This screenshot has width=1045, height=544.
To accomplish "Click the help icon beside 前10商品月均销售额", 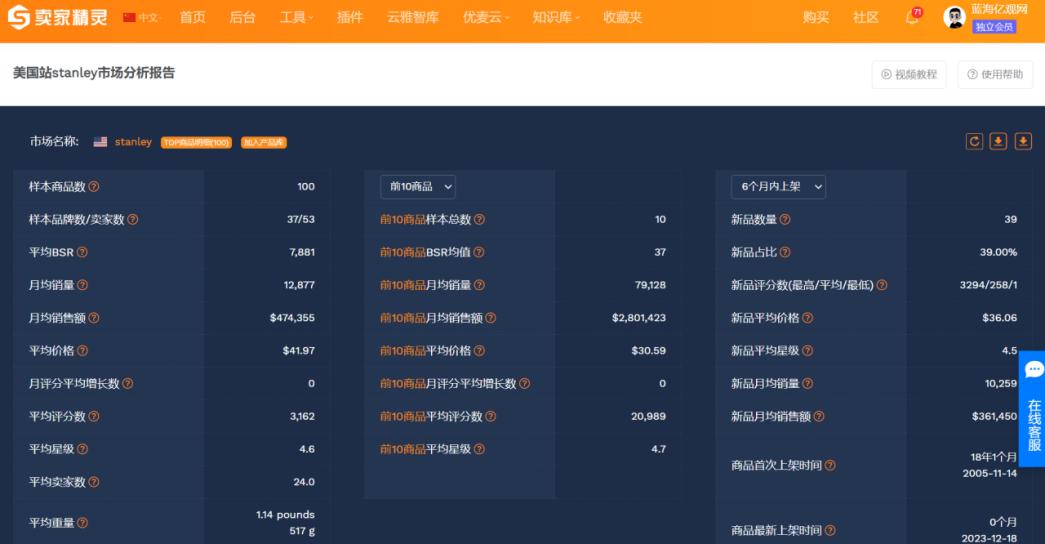I will pyautogui.click(x=491, y=318).
